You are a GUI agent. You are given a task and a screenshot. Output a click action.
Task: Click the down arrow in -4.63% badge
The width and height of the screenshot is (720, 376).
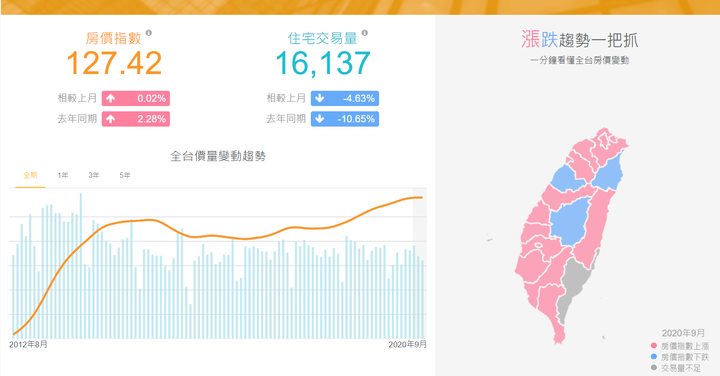(x=320, y=99)
